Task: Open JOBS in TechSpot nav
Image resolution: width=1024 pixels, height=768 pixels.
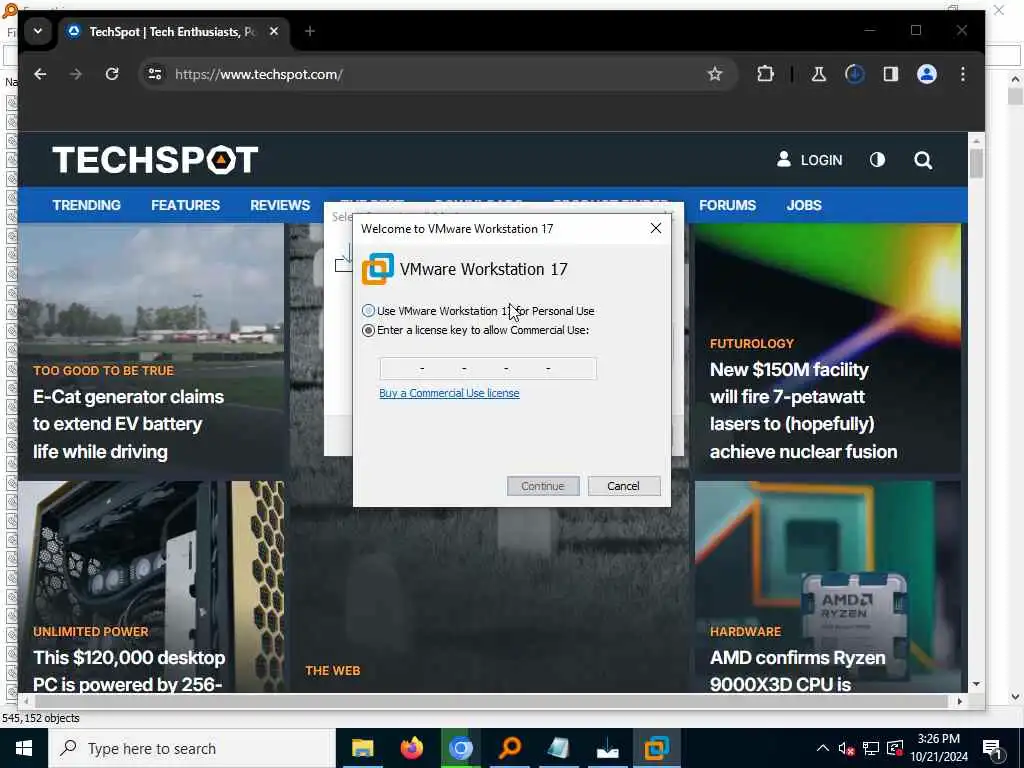Action: (x=804, y=205)
